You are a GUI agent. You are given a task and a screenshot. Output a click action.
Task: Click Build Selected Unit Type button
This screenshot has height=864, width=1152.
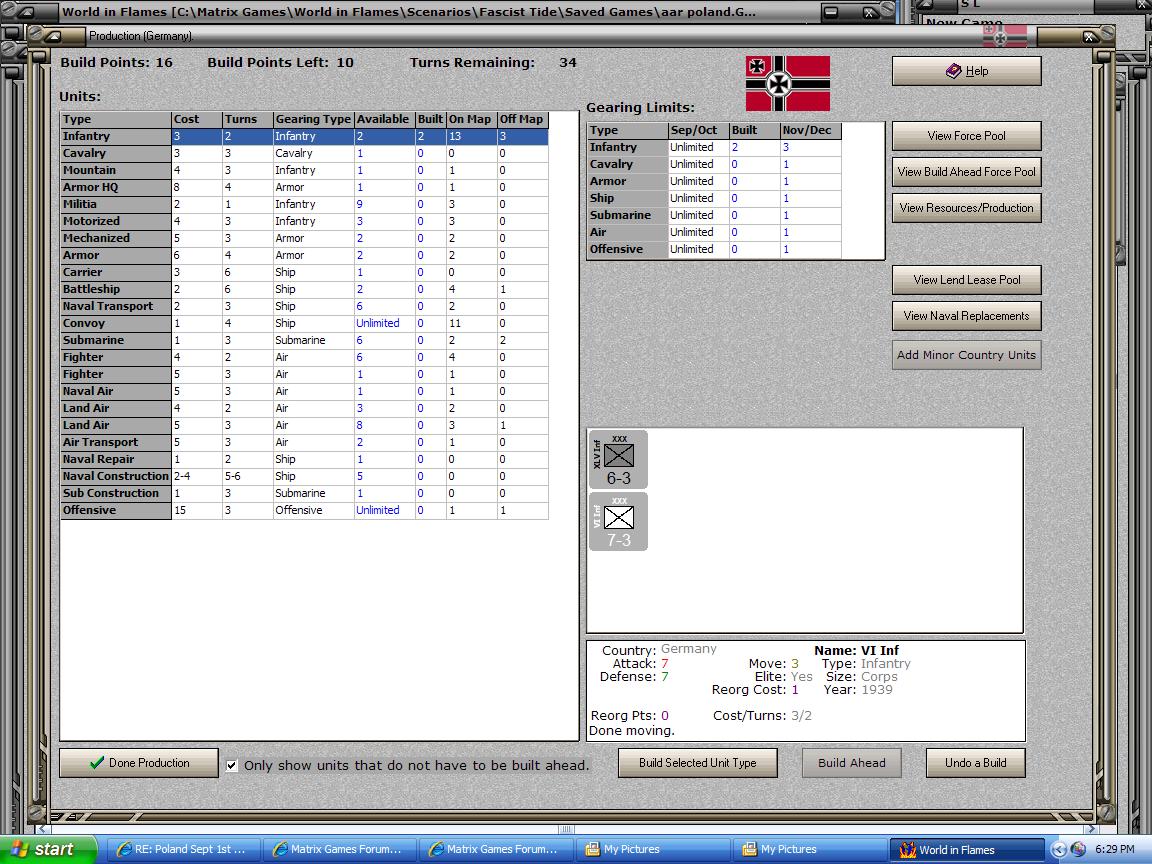697,763
